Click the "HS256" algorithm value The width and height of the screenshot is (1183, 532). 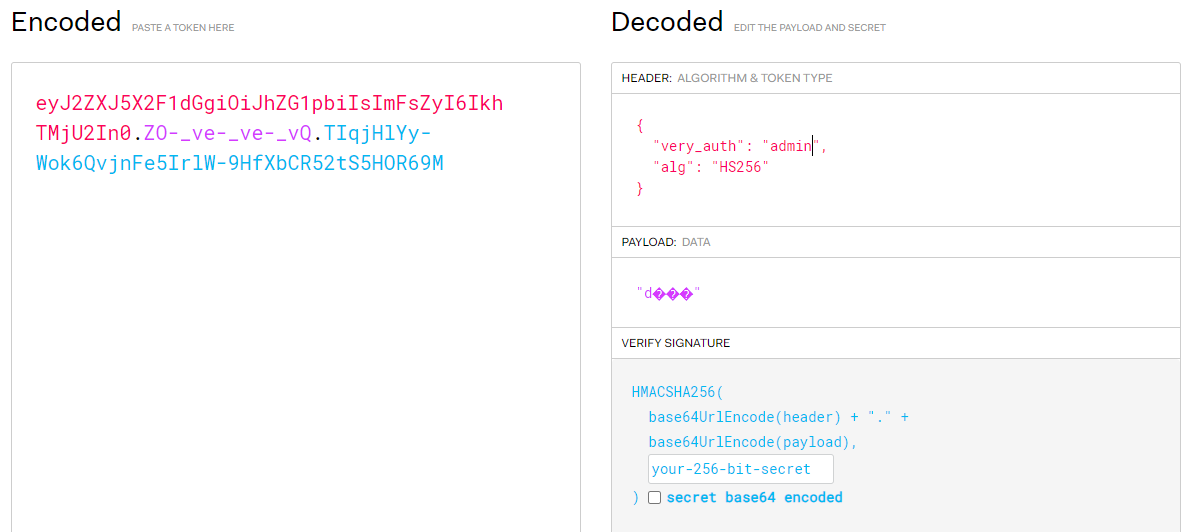741,167
